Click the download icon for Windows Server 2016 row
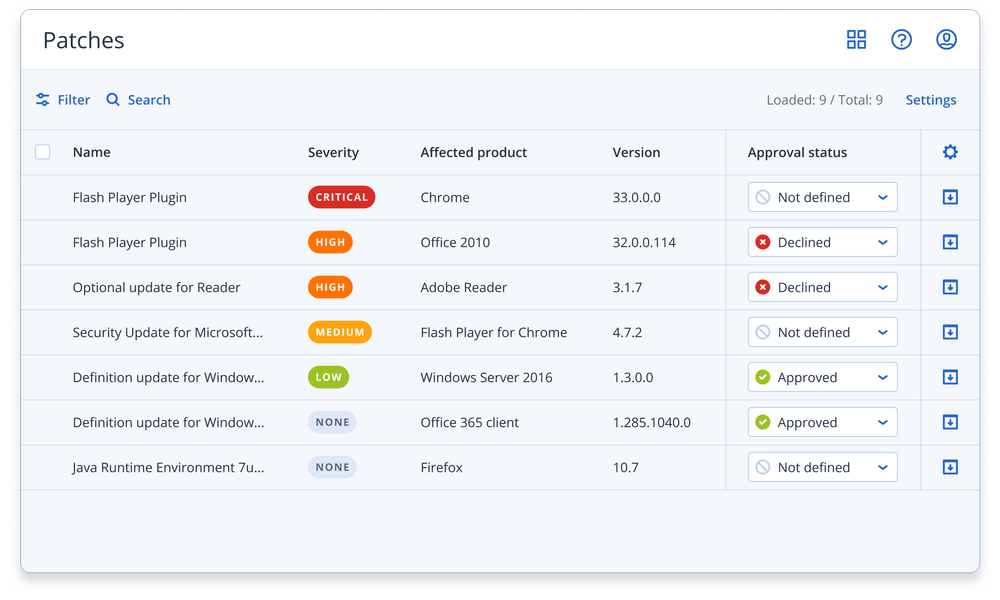Viewport: 1000px width, 600px height. point(950,377)
